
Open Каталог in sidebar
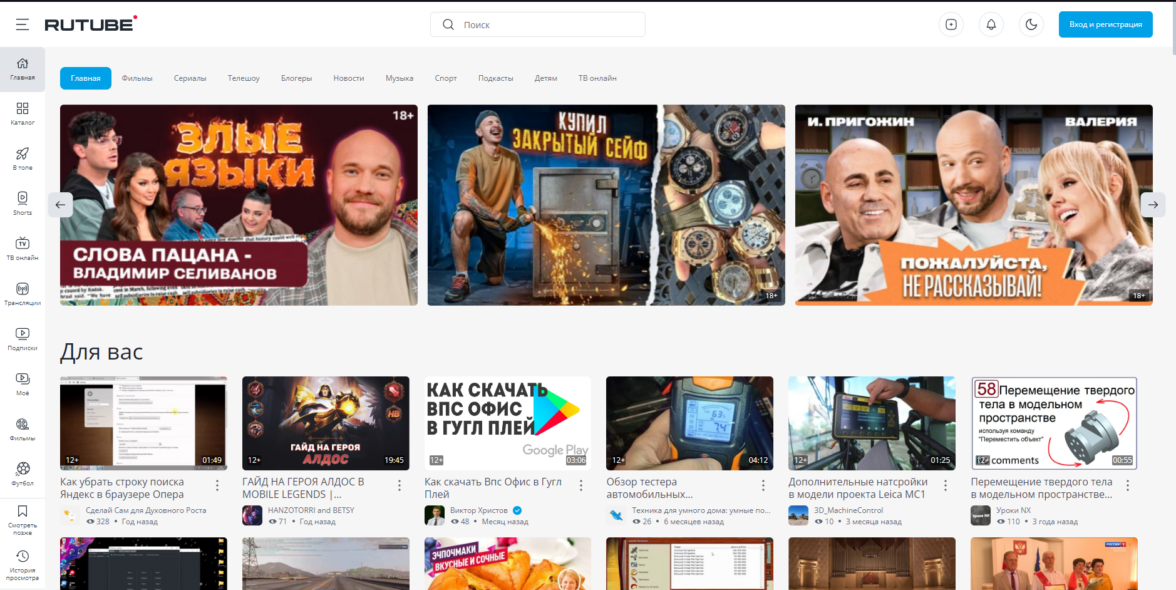click(x=22, y=114)
